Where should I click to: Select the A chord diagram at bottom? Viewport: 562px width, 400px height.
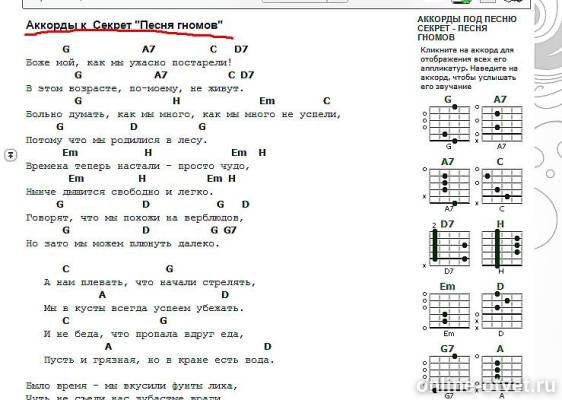[500, 372]
